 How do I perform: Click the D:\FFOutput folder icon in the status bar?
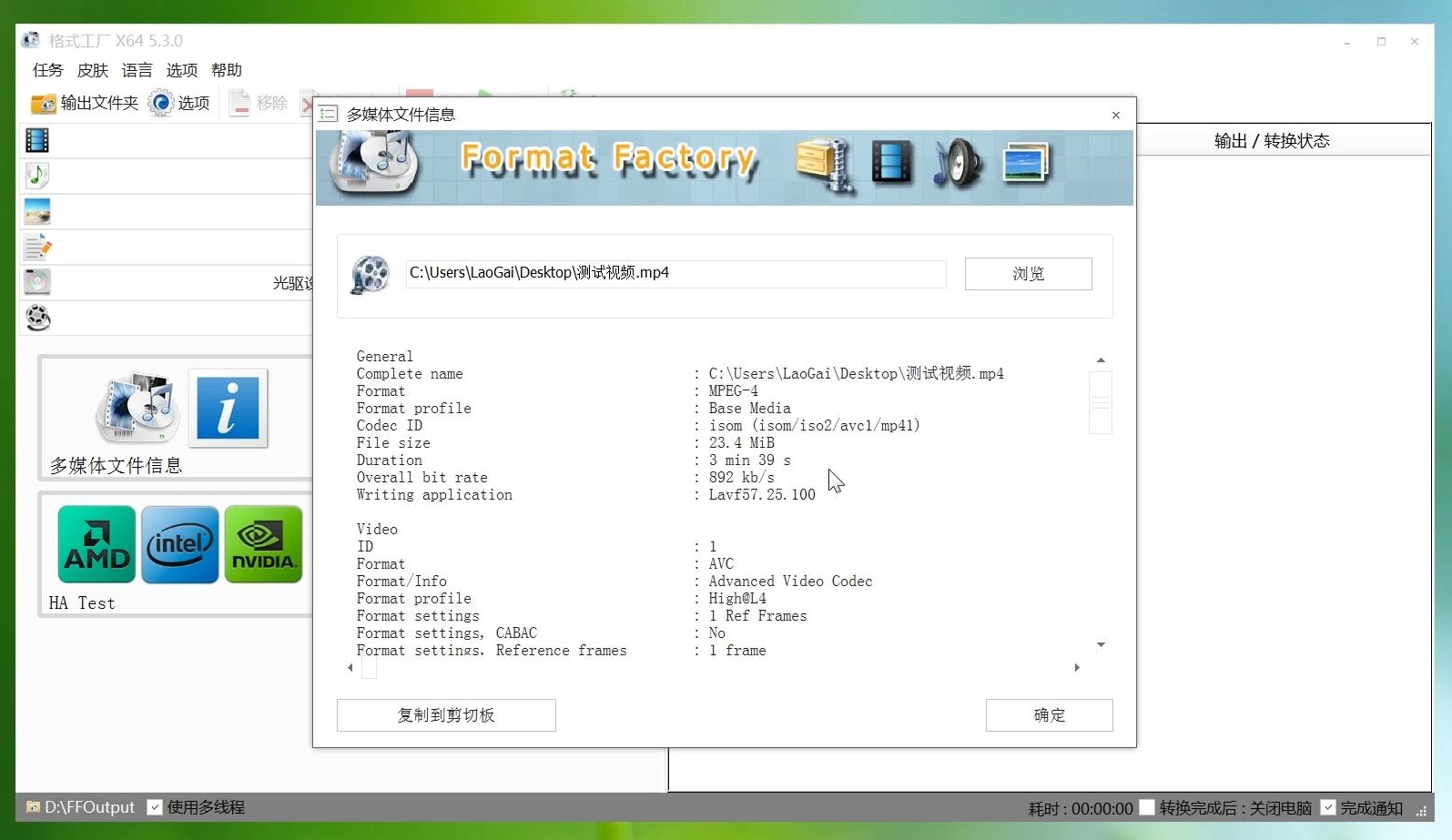click(x=33, y=807)
